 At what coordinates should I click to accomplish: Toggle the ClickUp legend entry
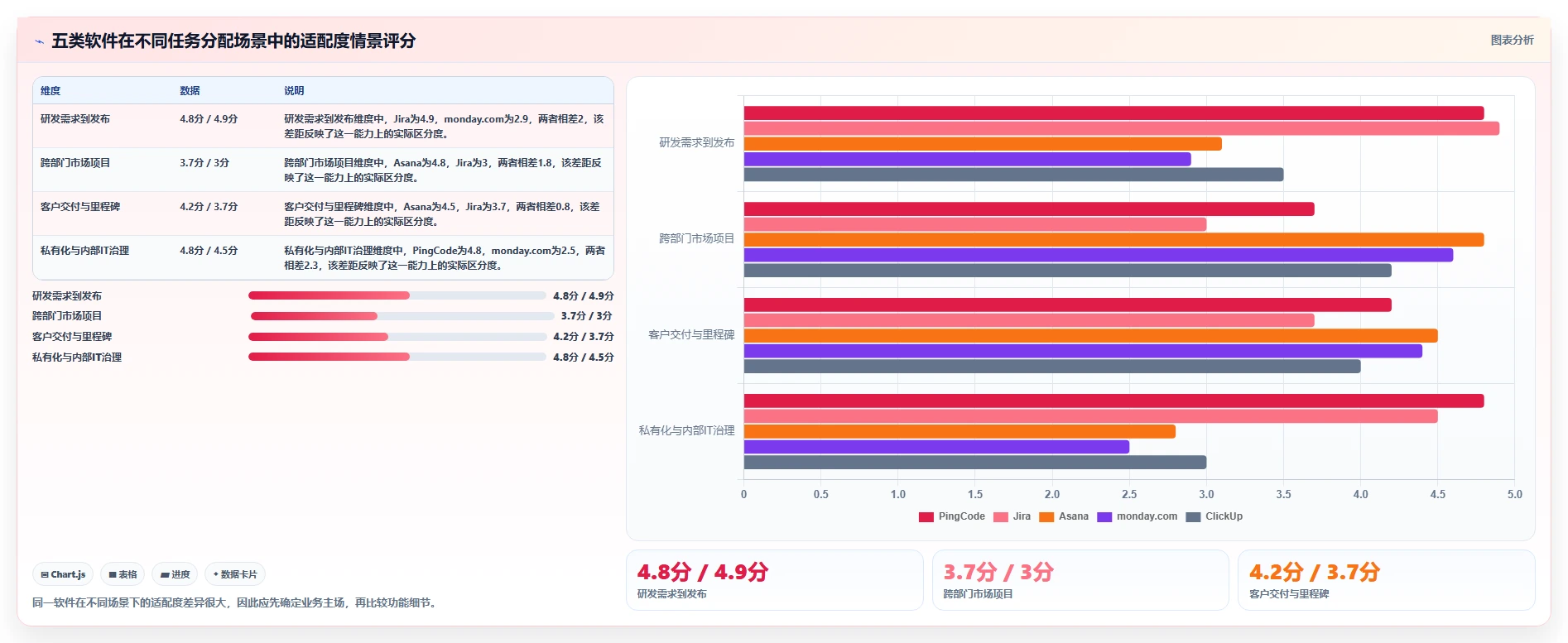coord(1214,516)
